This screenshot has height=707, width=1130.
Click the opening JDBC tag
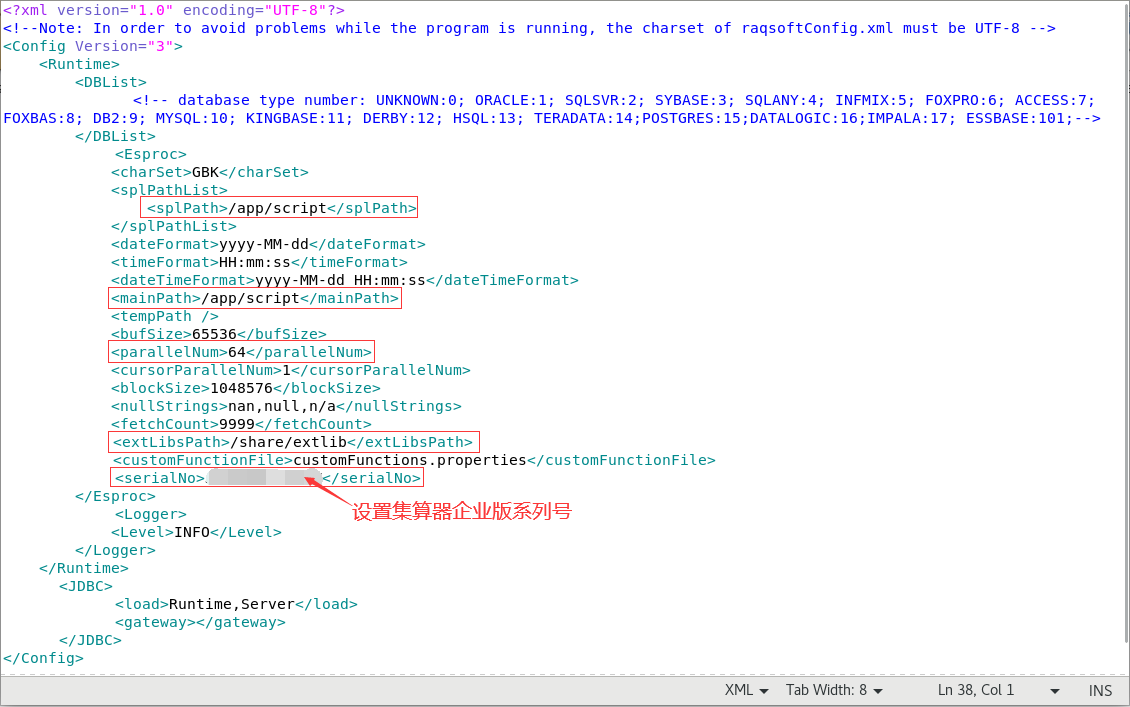(86, 587)
